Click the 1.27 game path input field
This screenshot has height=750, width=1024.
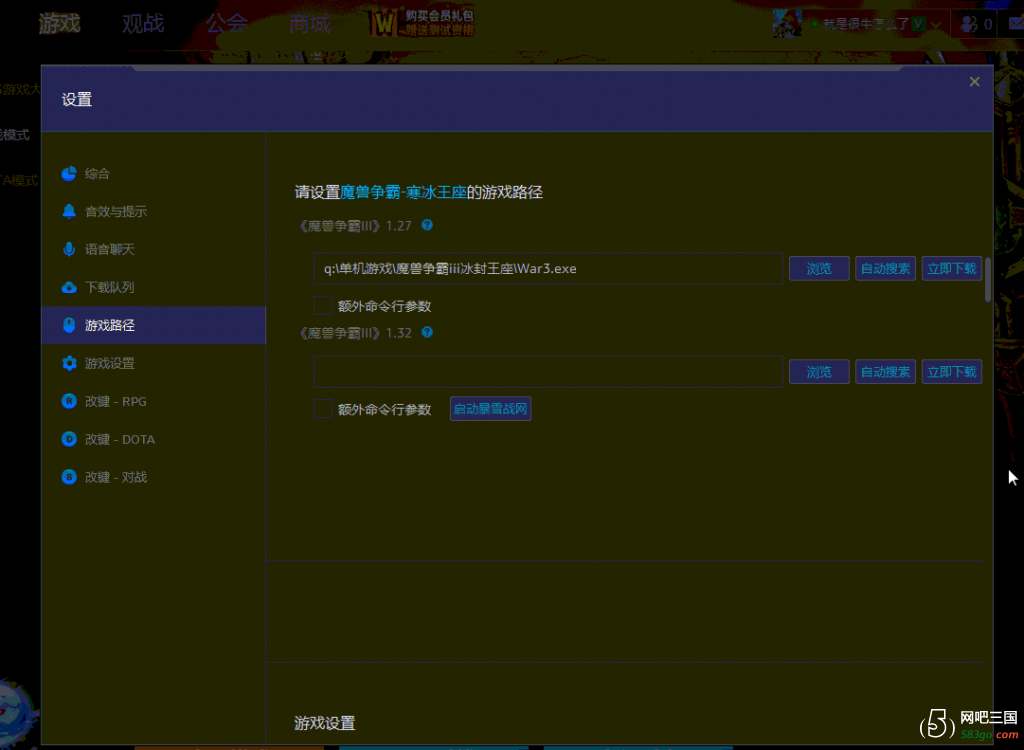point(548,269)
